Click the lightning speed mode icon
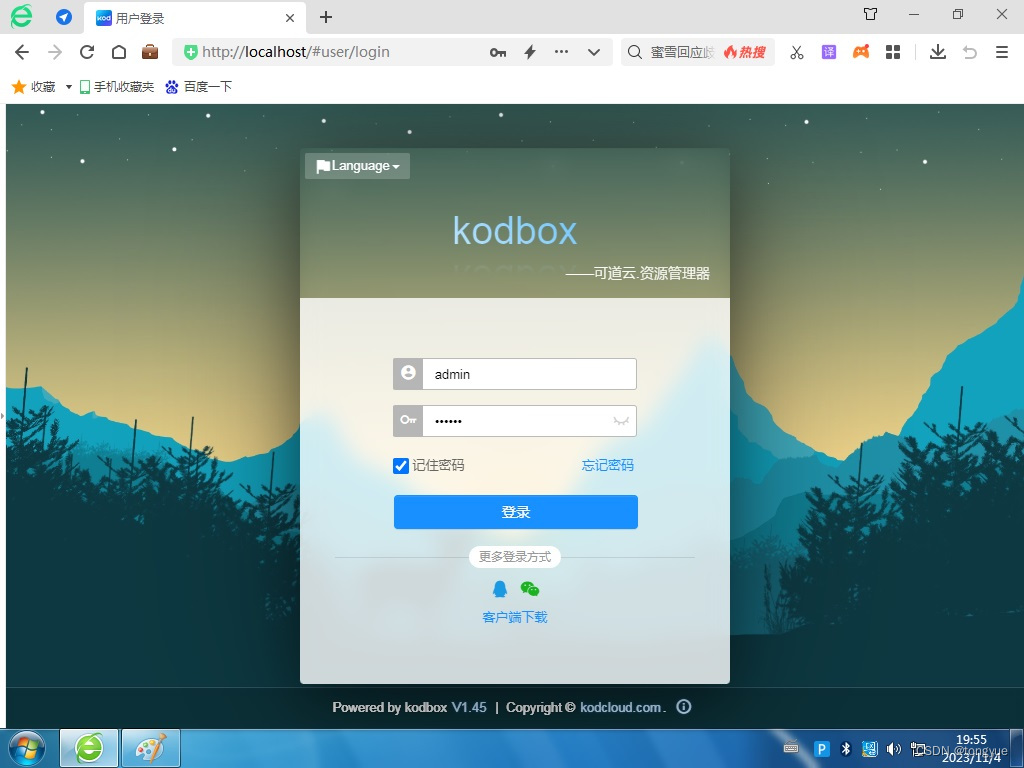The height and width of the screenshot is (768, 1024). click(530, 52)
